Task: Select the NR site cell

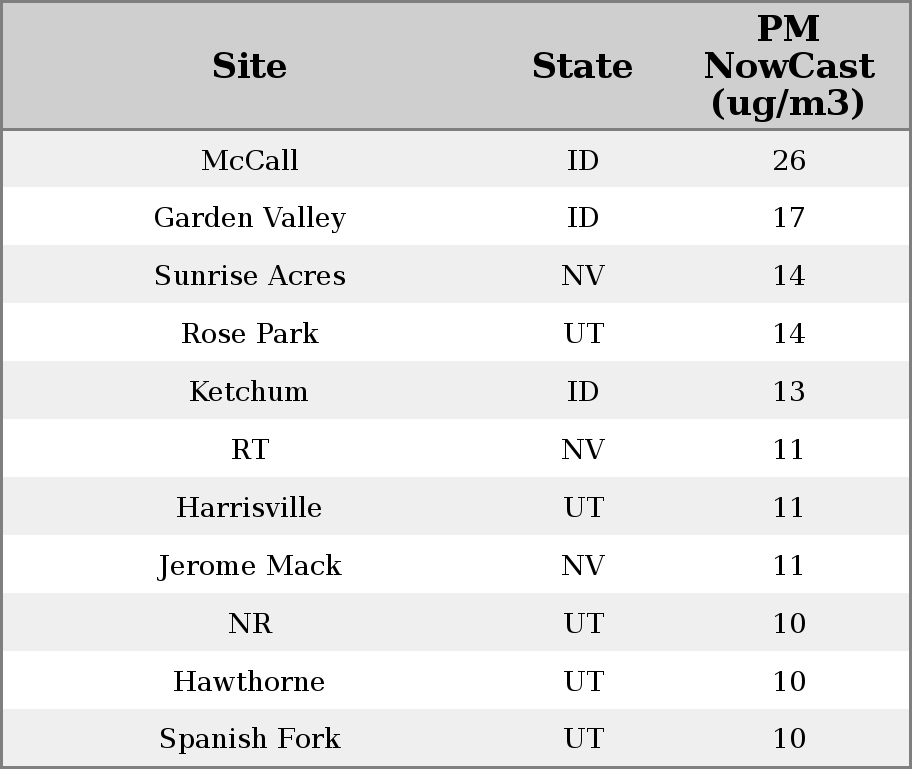Action: tap(249, 624)
